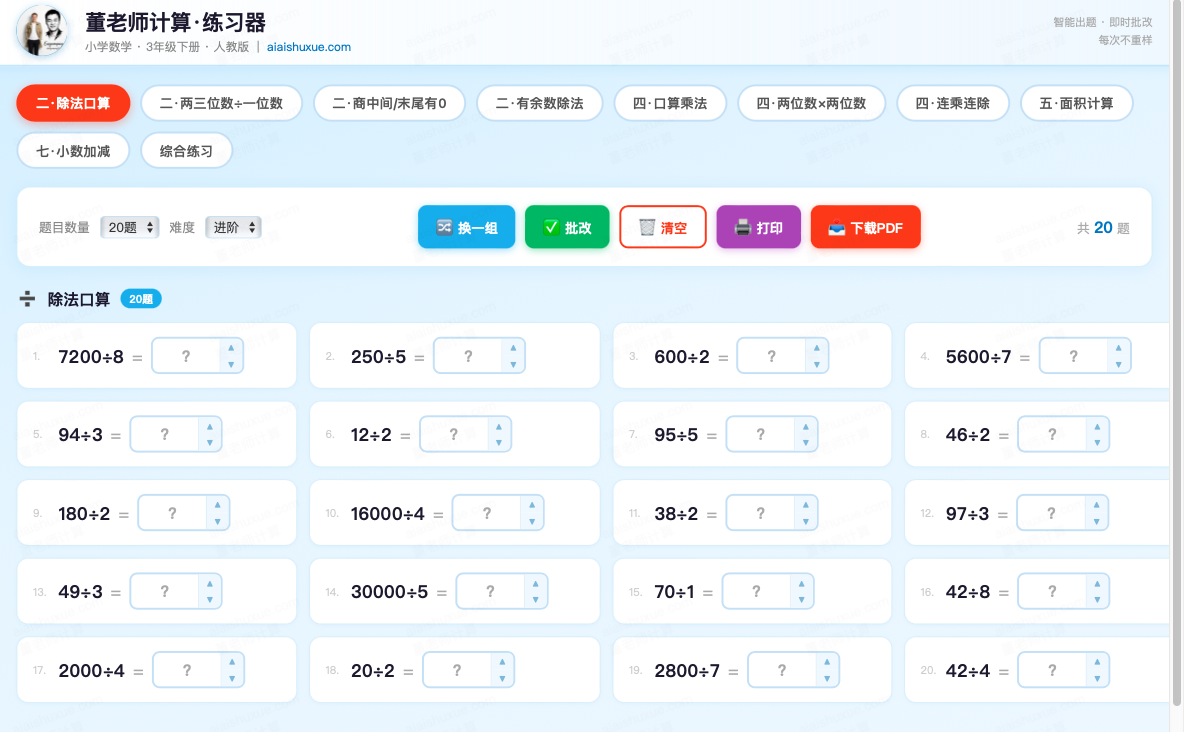Select the 二·有余数除法 tab
The image size is (1184, 732).
point(540,103)
